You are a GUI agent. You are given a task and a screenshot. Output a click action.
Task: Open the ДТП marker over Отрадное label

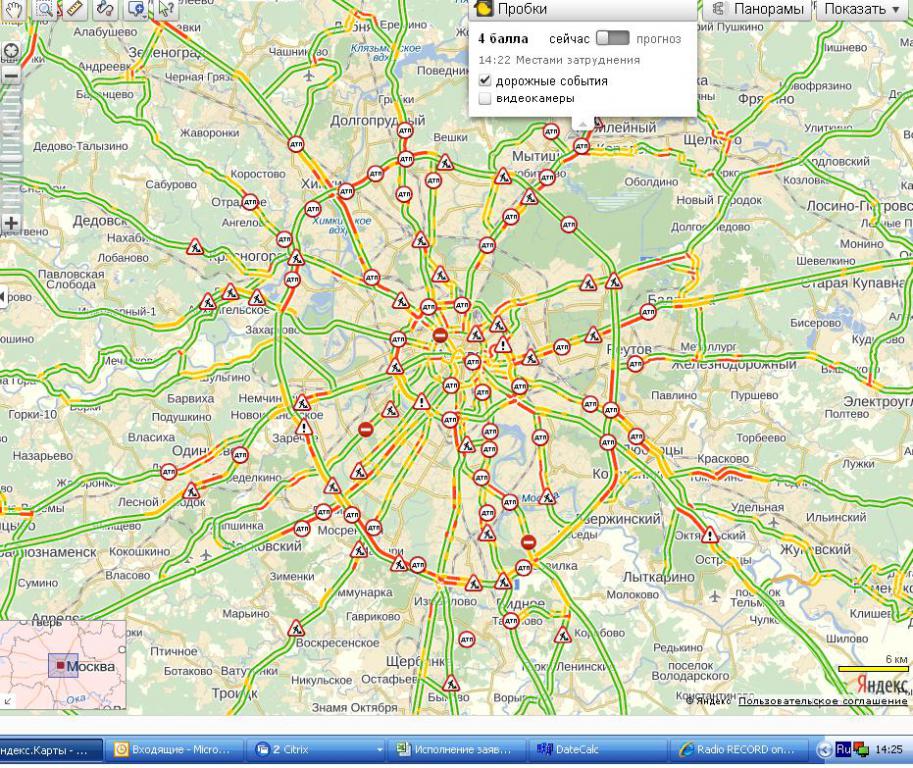(250, 202)
